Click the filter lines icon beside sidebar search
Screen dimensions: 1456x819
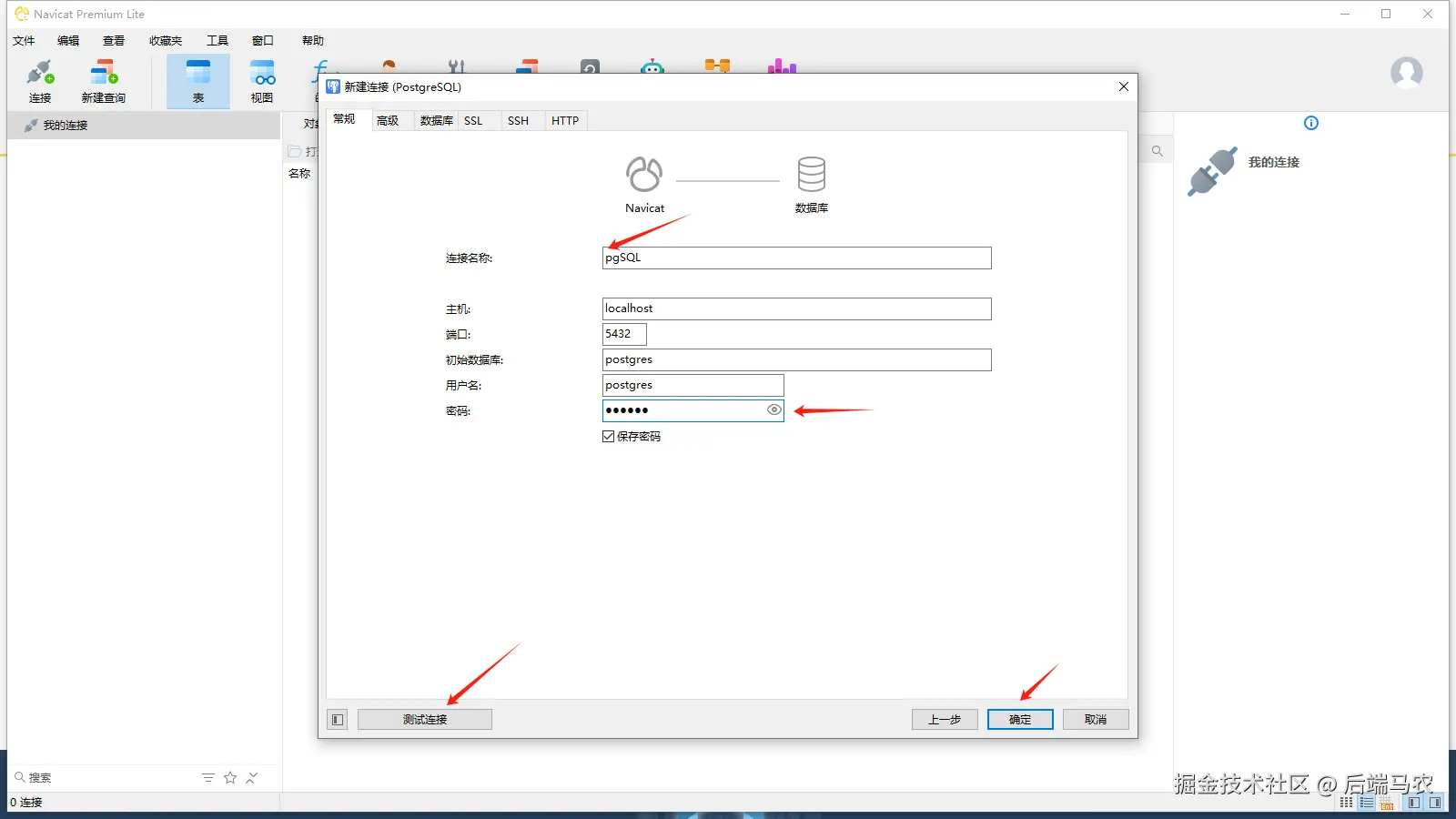click(208, 777)
